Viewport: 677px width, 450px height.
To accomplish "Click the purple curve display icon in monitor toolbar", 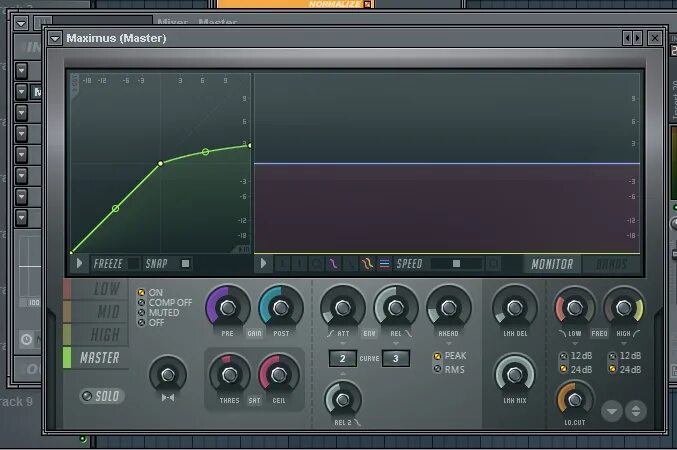I will 333,263.
